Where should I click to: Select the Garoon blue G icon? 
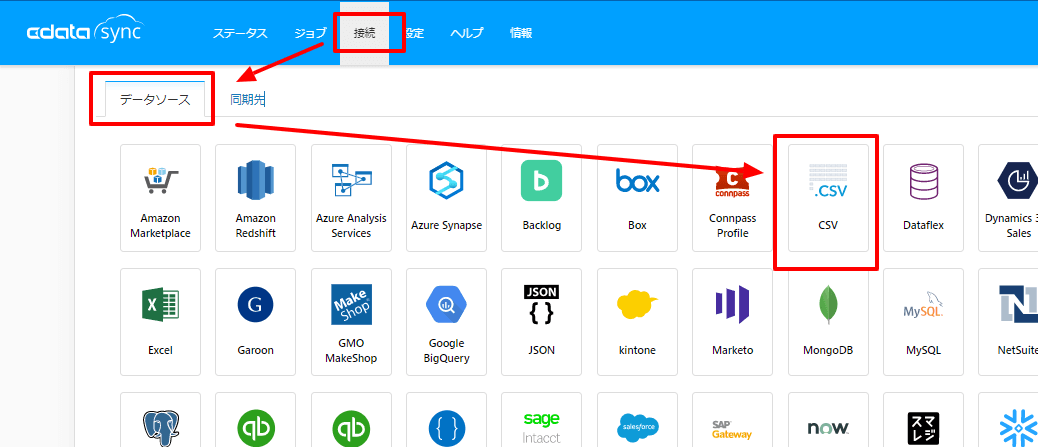pos(256,305)
